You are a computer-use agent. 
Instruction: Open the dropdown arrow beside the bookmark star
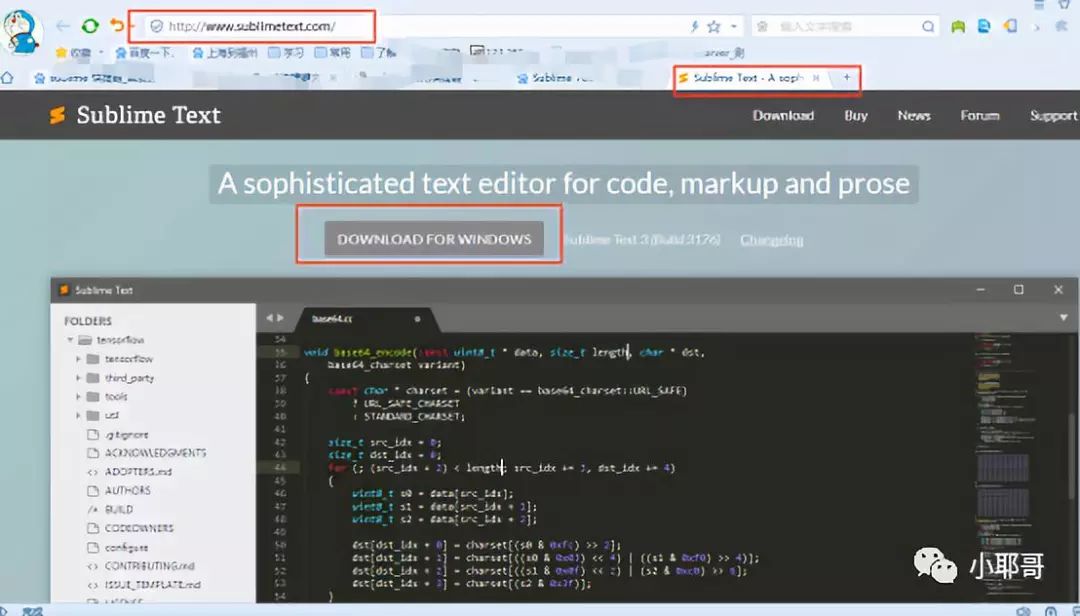pos(734,27)
